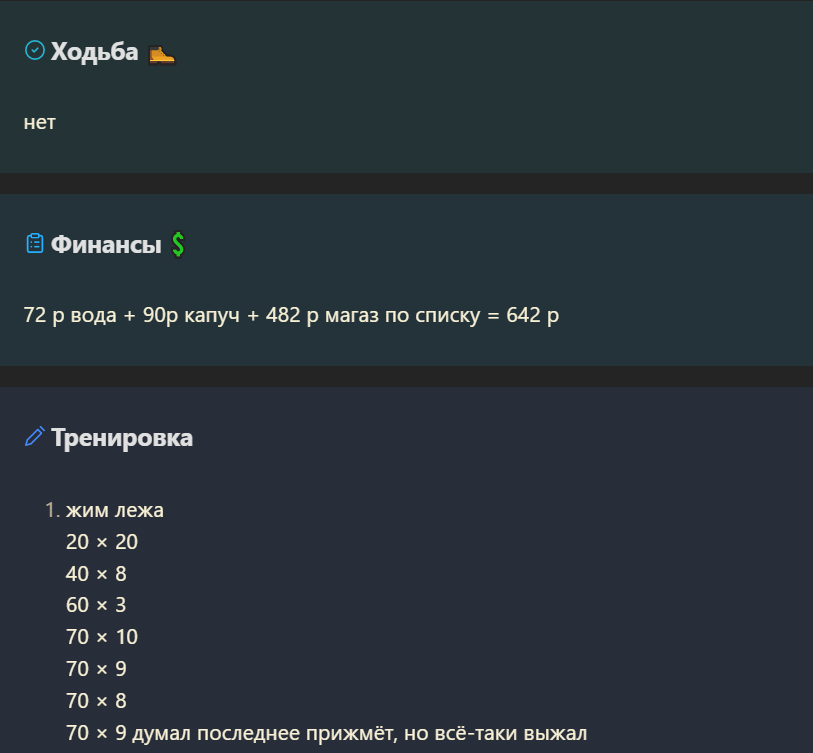Click the 'жим лежа' list item

point(115,510)
